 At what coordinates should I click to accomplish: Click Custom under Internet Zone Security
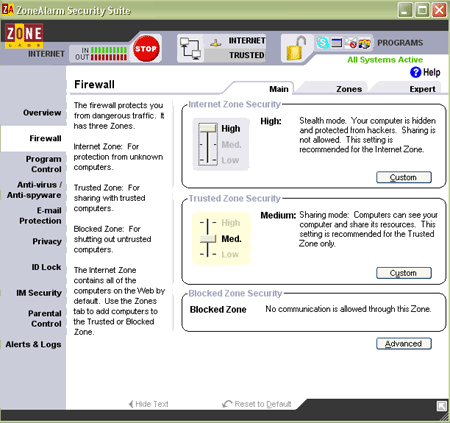tap(404, 177)
